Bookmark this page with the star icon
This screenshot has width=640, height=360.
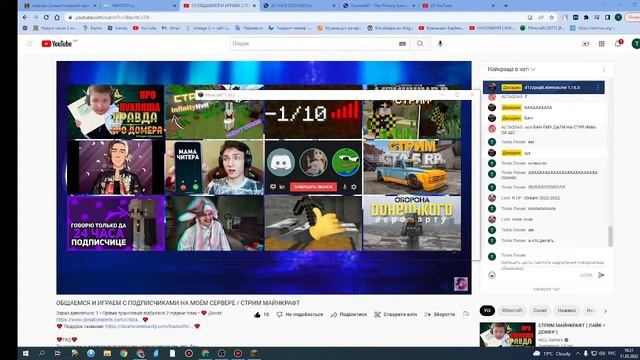click(552, 18)
